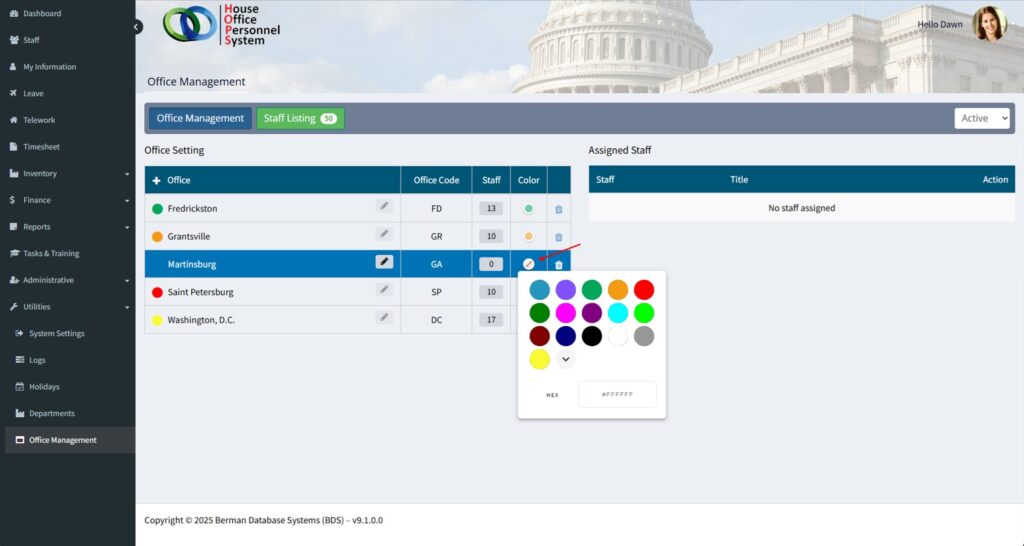
Task: Open the Grantsville color indicator circle
Action: tap(529, 237)
